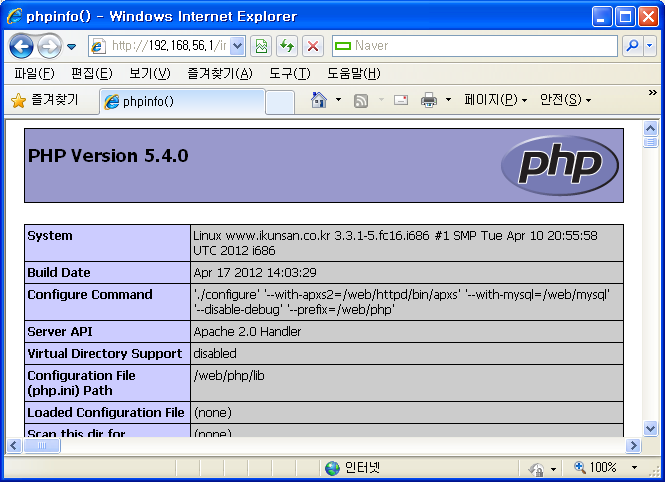Click the Read Mail envelope icon

pos(401,100)
